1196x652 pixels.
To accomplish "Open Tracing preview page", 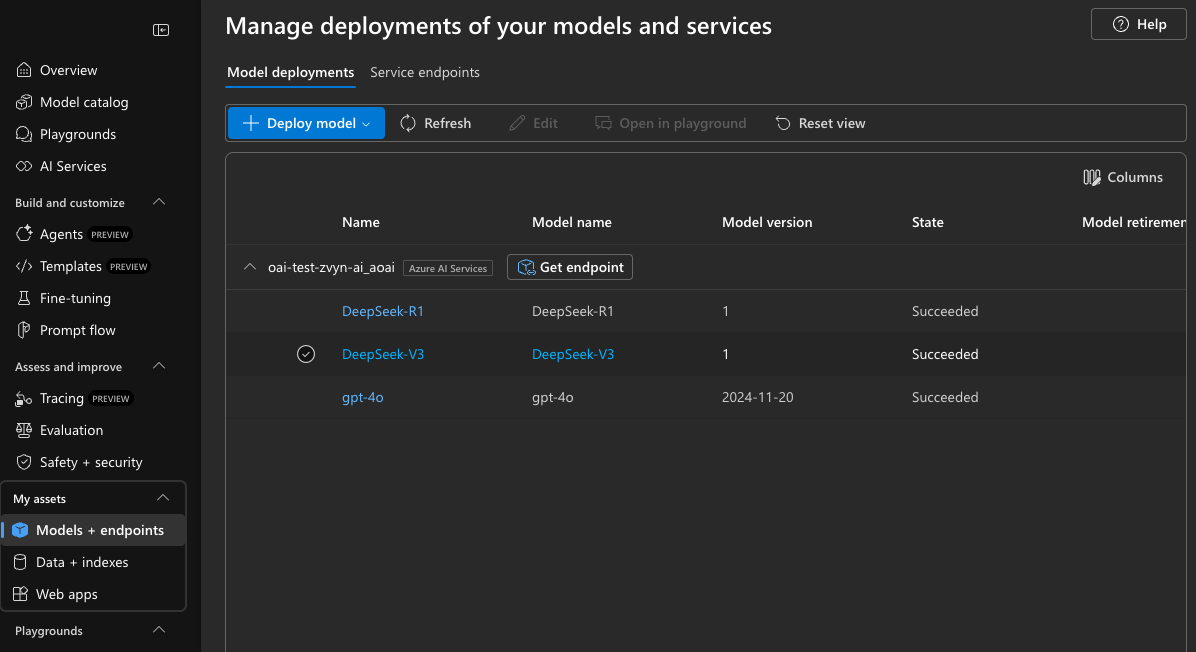I will (74, 398).
